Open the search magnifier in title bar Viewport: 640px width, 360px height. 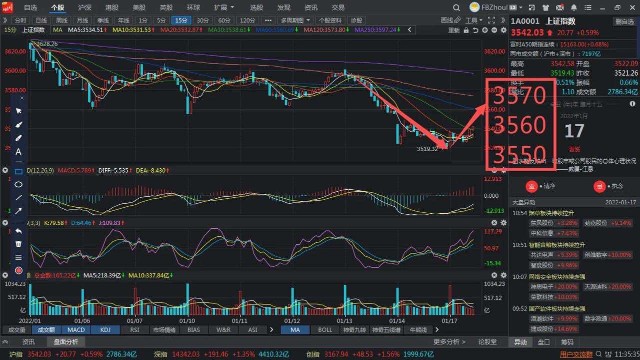click(456, 7)
